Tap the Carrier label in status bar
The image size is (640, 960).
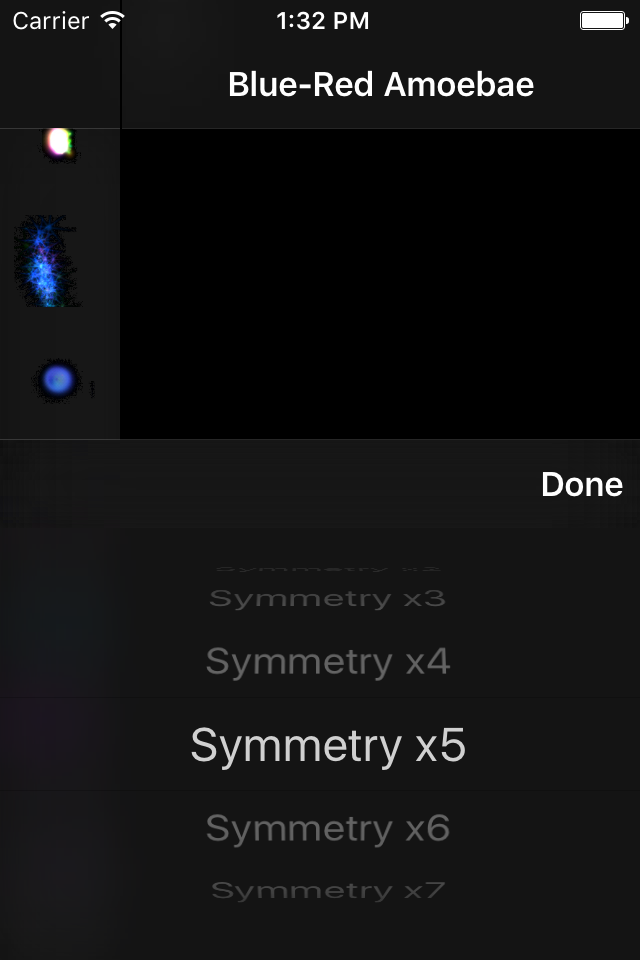(x=51, y=21)
